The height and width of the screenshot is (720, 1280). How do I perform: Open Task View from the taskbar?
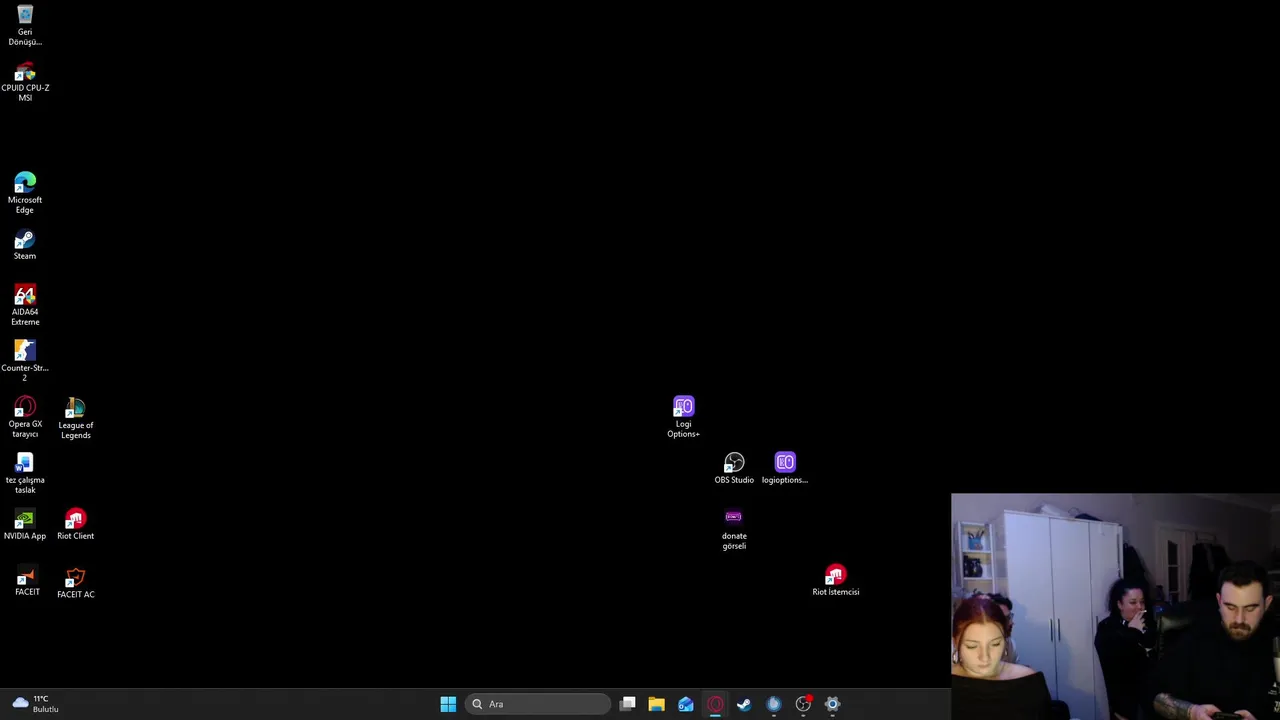627,704
